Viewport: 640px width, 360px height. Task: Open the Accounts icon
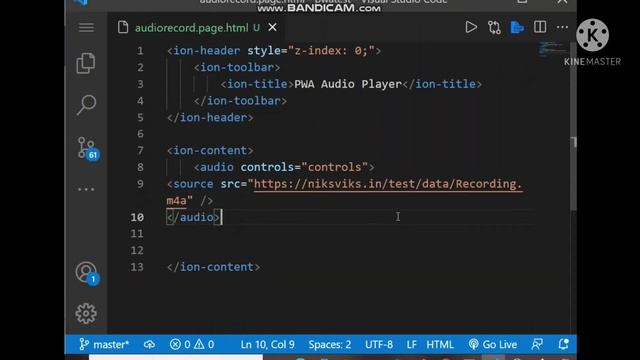tap(87, 273)
